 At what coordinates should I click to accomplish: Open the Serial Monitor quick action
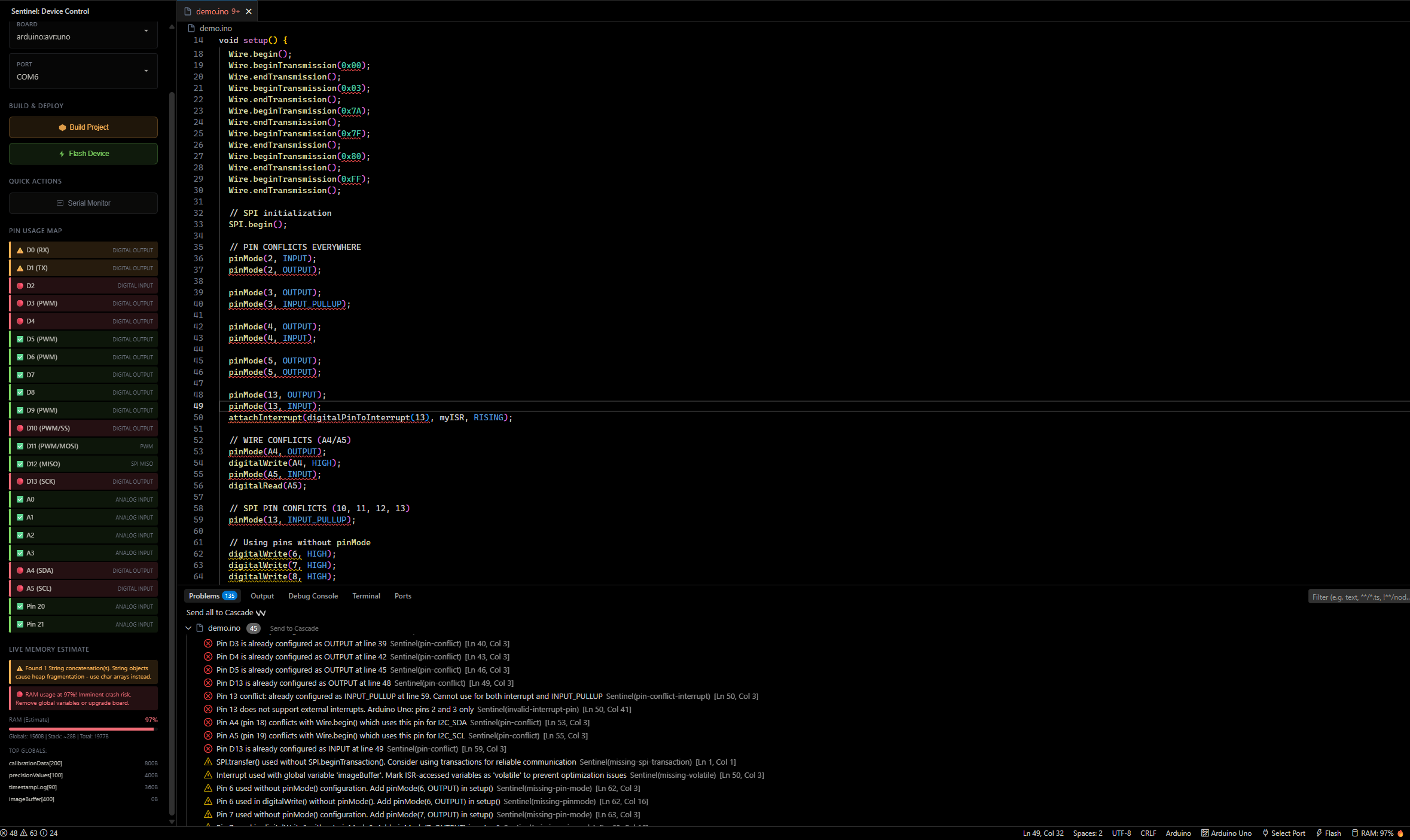[83, 203]
